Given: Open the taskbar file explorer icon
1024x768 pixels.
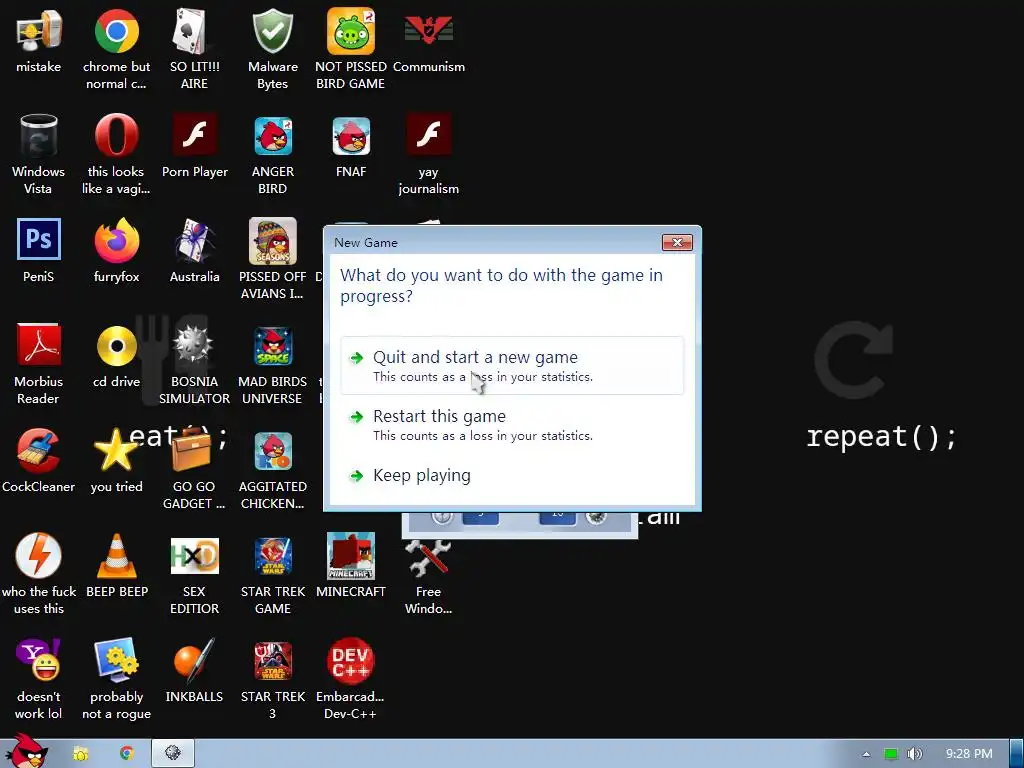Looking at the screenshot, I should point(80,754).
